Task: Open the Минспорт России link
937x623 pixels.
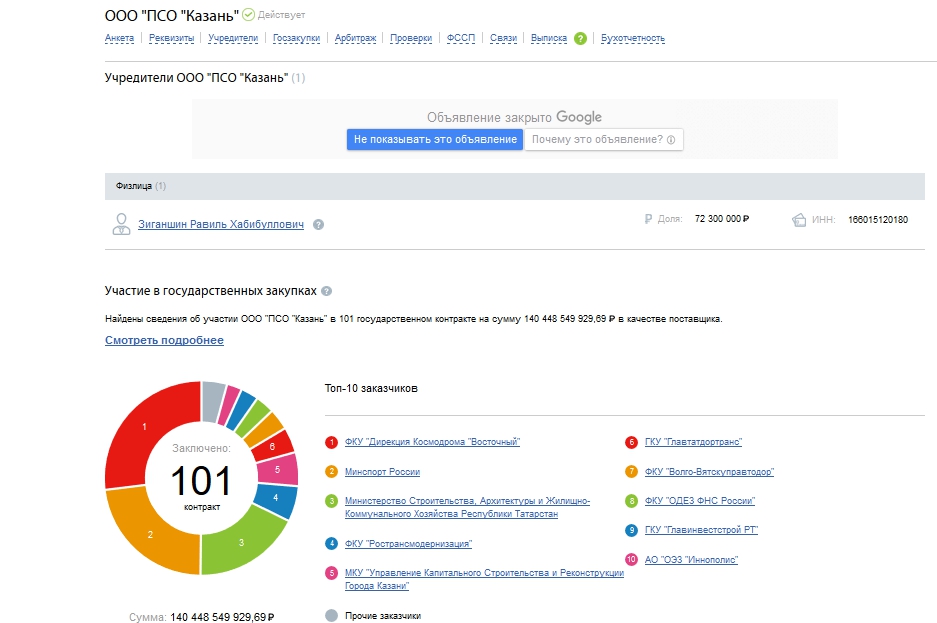Action: (382, 472)
